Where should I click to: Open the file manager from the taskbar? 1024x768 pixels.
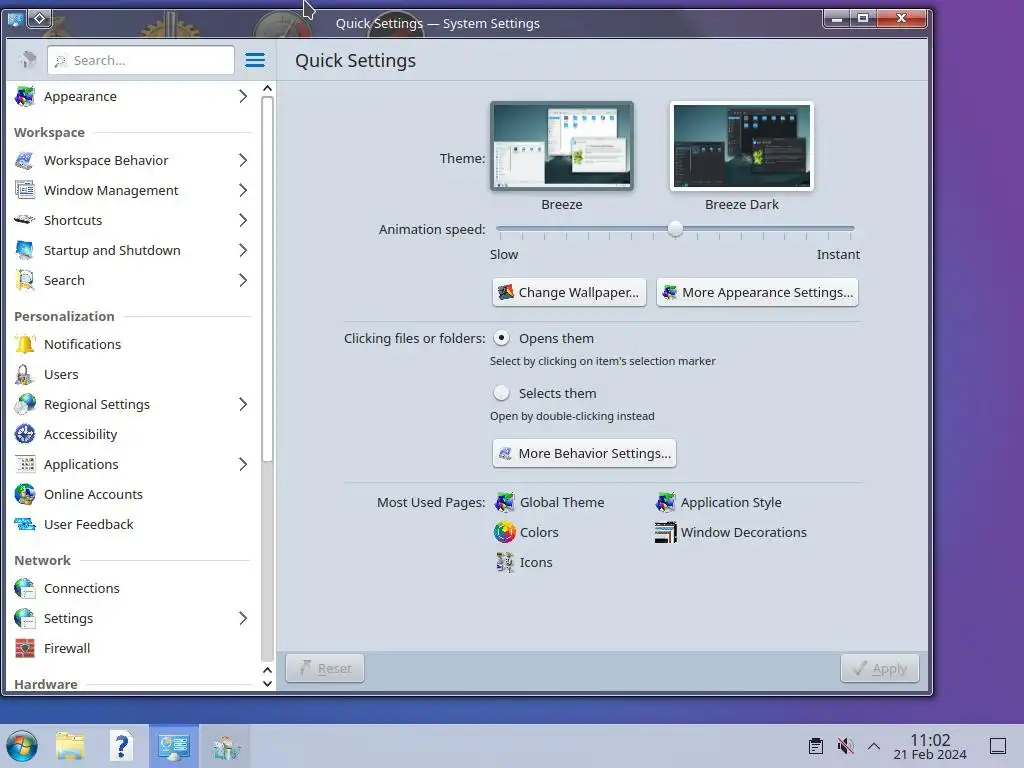coord(70,746)
